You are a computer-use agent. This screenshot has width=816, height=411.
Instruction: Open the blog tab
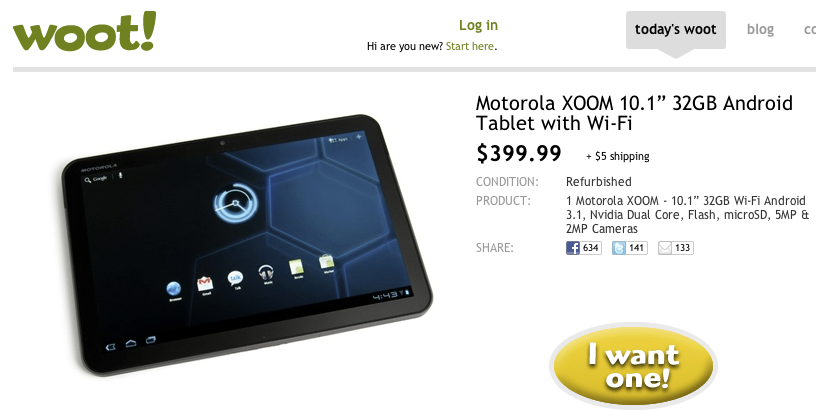(760, 30)
